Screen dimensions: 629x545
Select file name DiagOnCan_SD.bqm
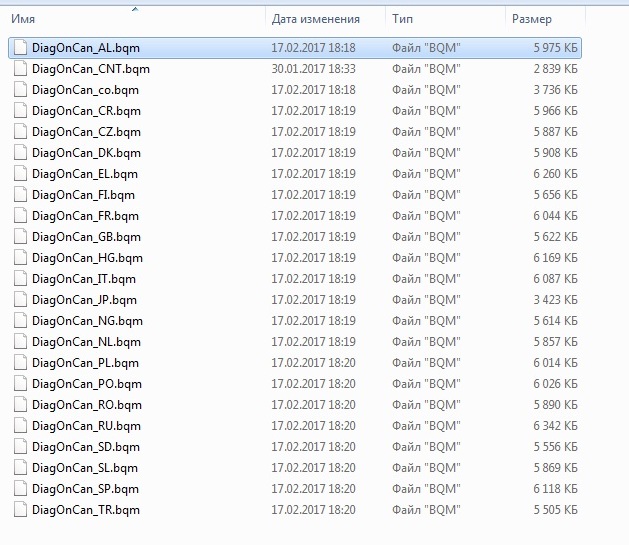coord(86,447)
